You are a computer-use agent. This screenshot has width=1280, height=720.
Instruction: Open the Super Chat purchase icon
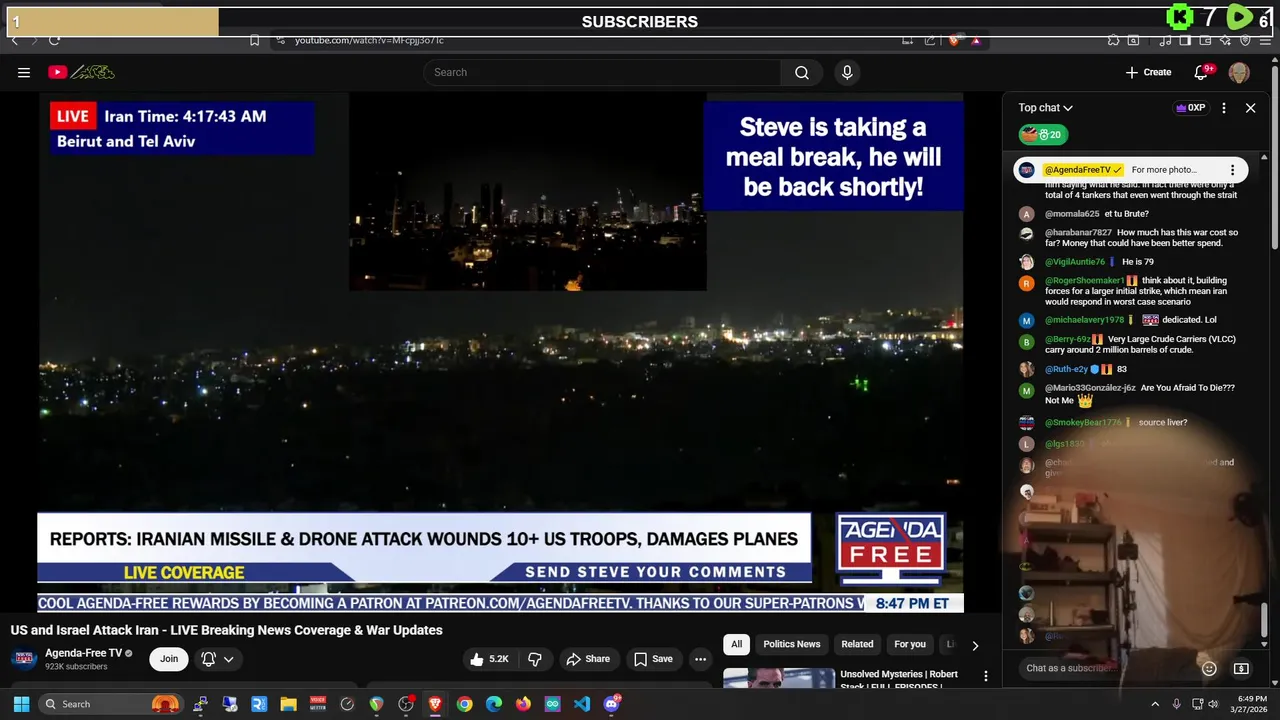click(1241, 669)
